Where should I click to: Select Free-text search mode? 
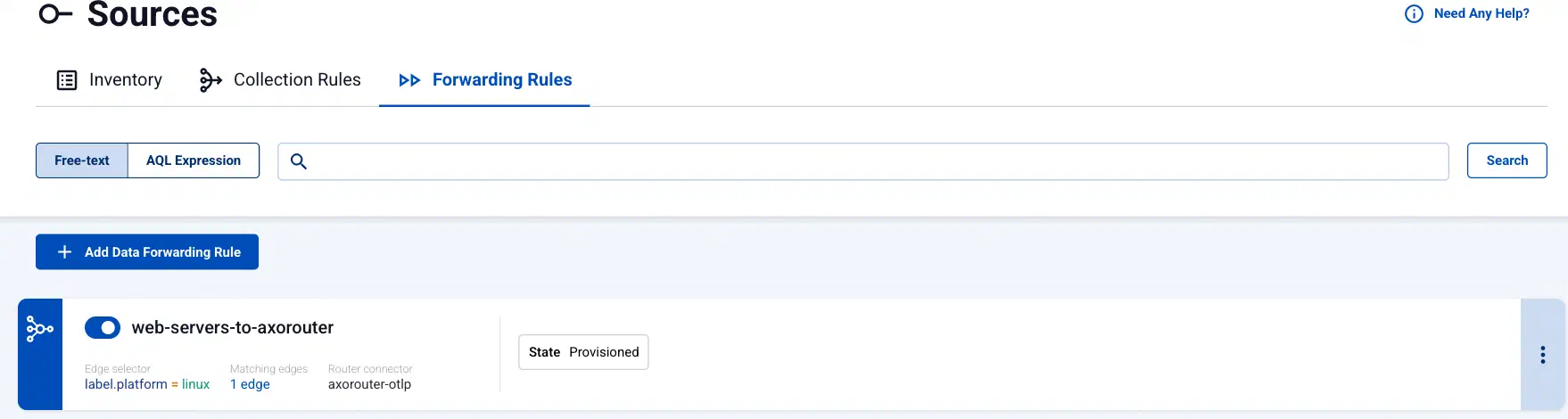82,160
